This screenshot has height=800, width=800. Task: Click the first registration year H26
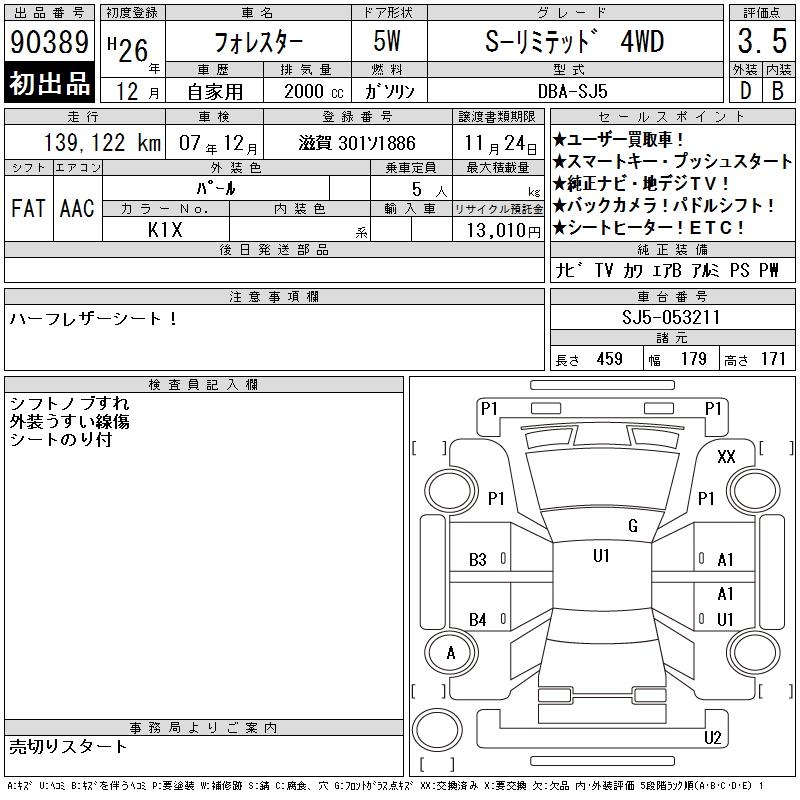129,49
